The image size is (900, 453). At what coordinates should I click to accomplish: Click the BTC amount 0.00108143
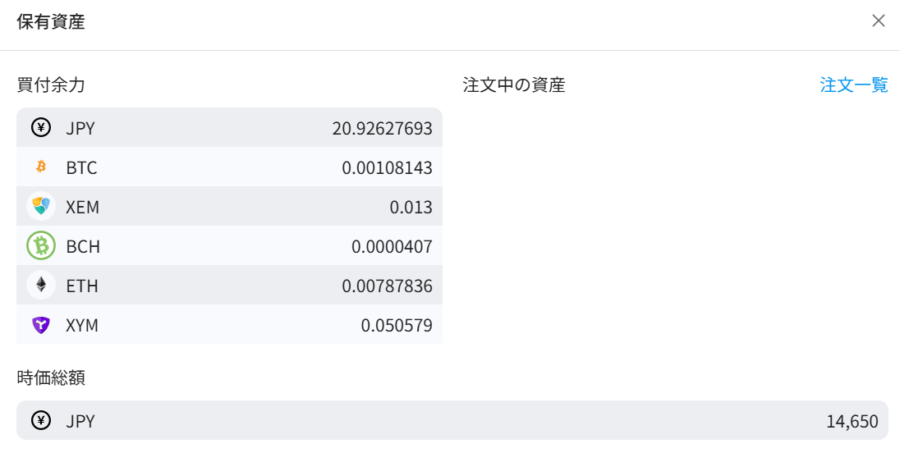coord(387,167)
